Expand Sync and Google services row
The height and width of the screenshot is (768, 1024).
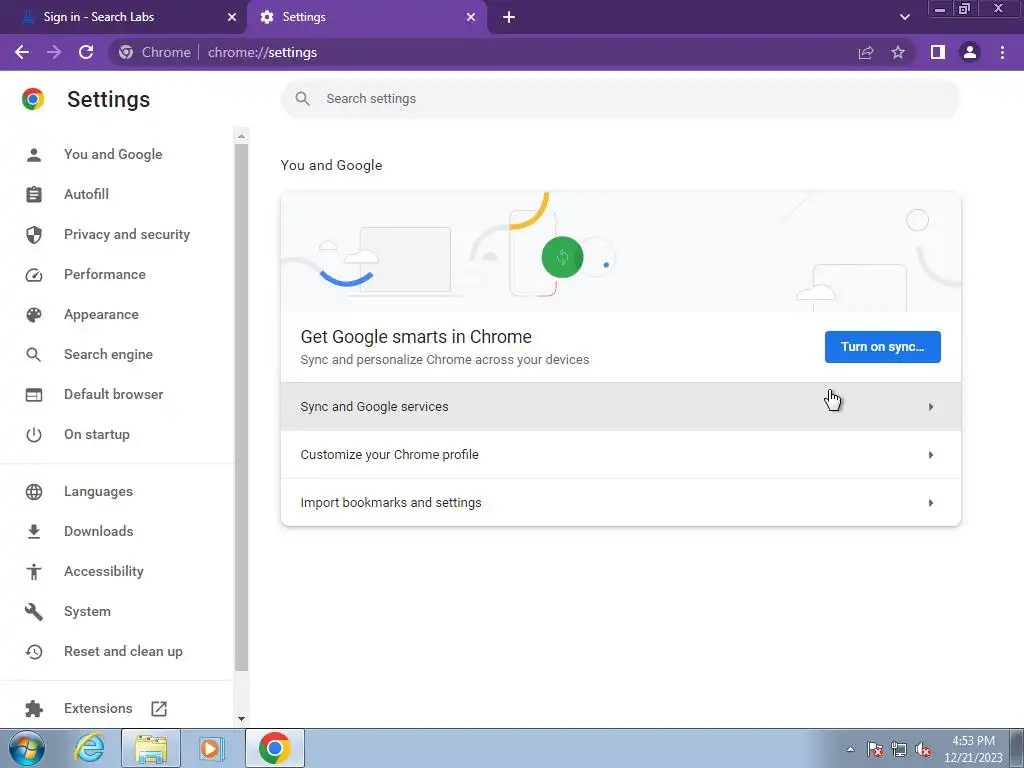620,407
